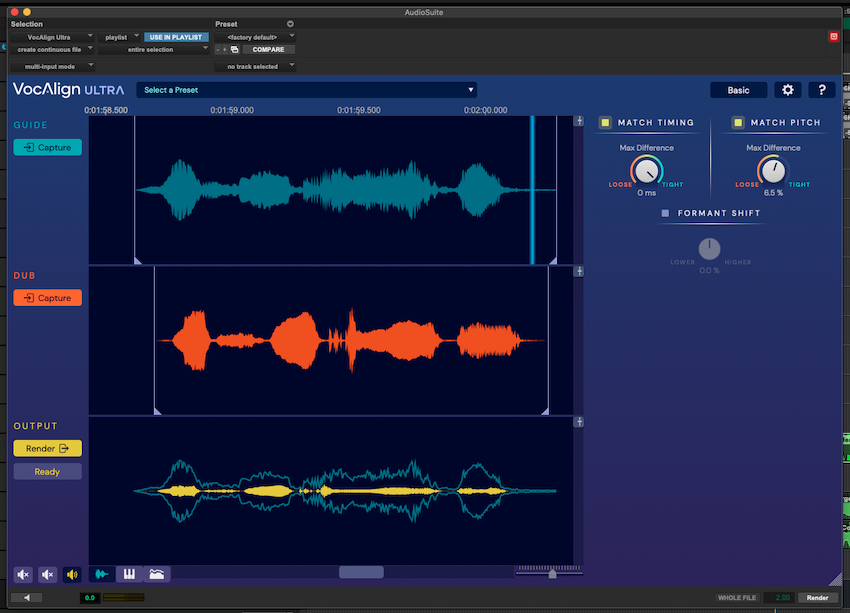Click the yellow output monitor speaker icon
This screenshot has width=850, height=613.
click(70, 574)
